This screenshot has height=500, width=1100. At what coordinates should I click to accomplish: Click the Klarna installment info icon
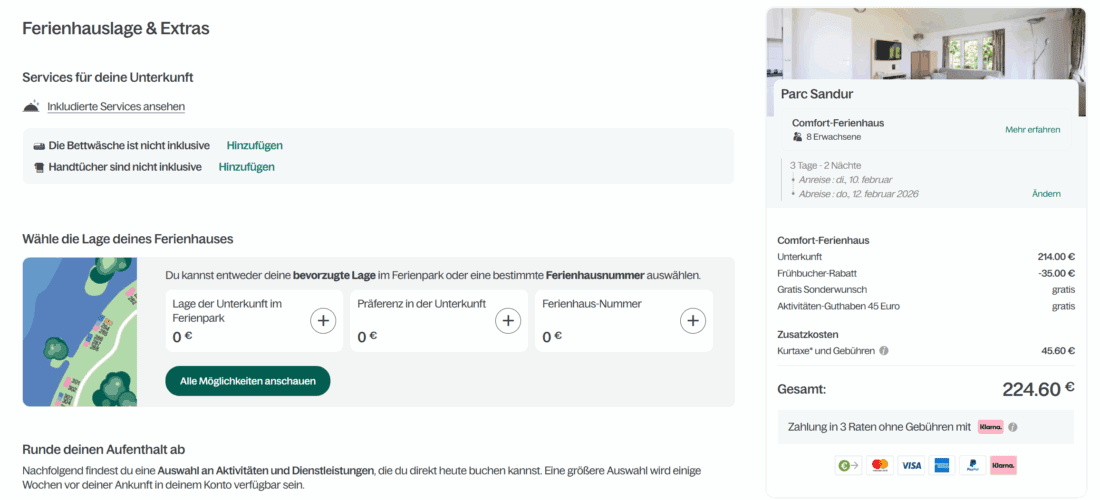coord(1013,427)
